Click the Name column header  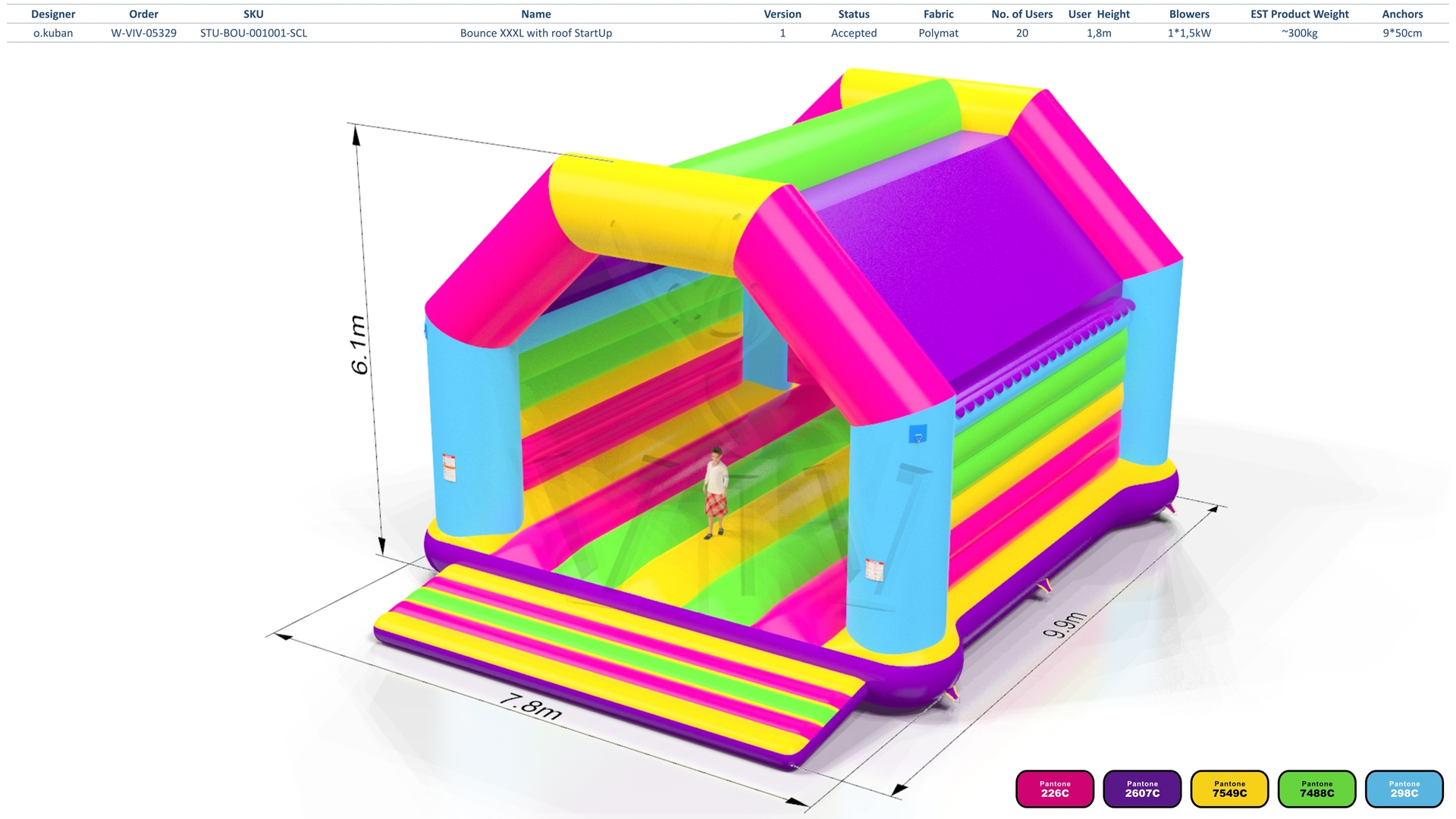(x=536, y=14)
